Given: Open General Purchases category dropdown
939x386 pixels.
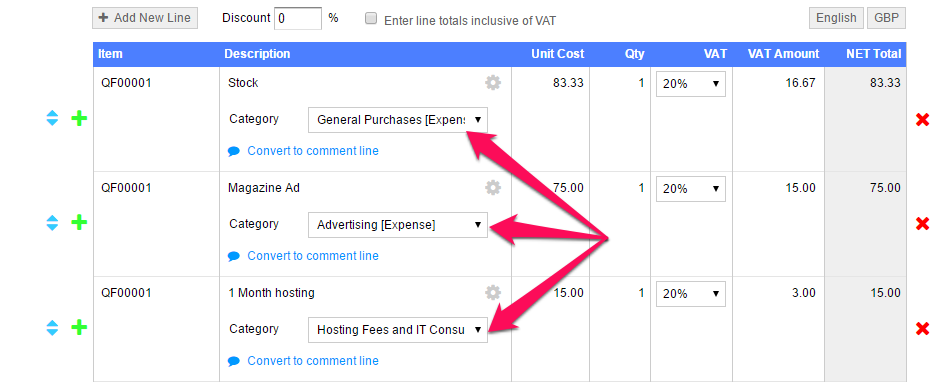Looking at the screenshot, I should point(398,120).
